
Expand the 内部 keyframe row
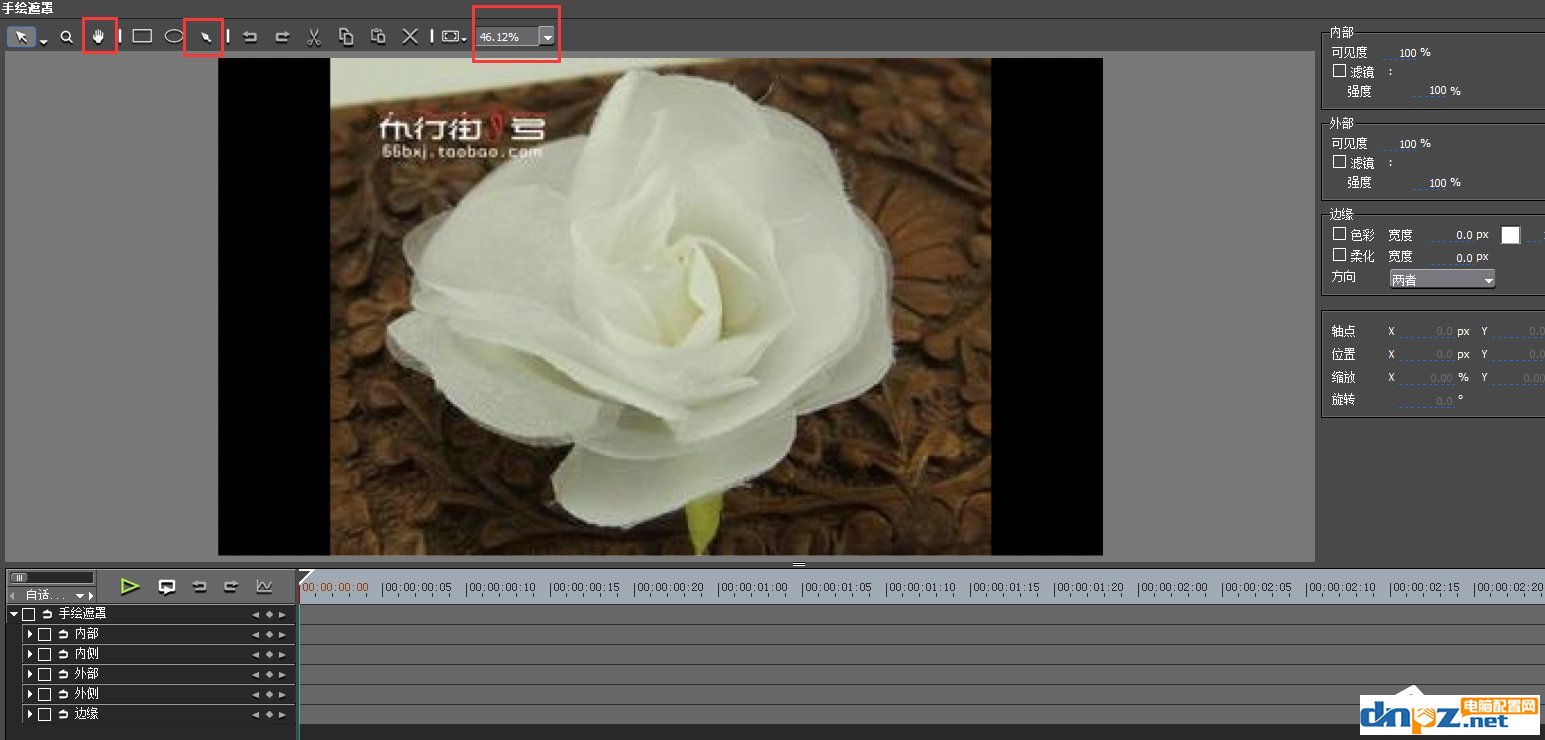click(x=30, y=634)
